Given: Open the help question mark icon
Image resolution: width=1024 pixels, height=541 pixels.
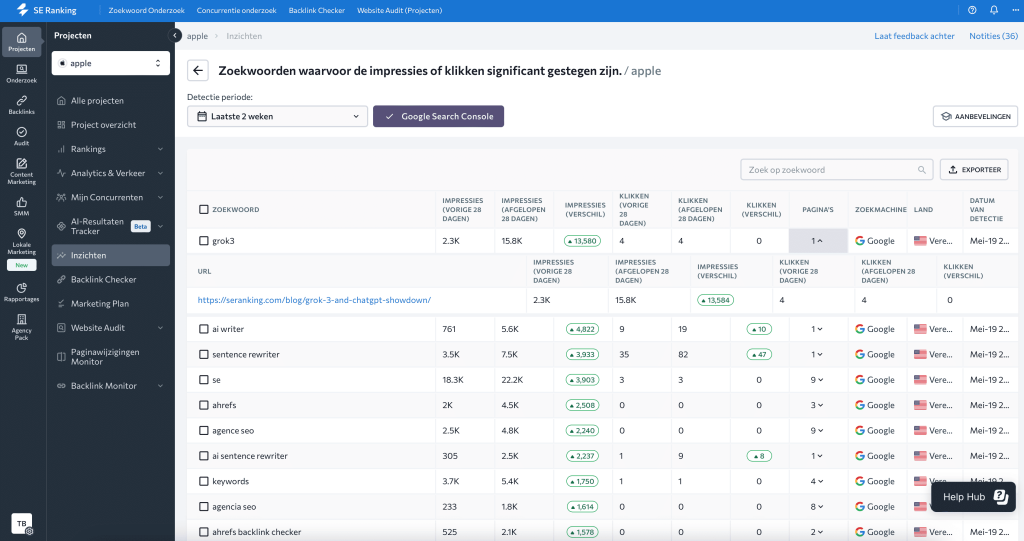Looking at the screenshot, I should click(972, 10).
